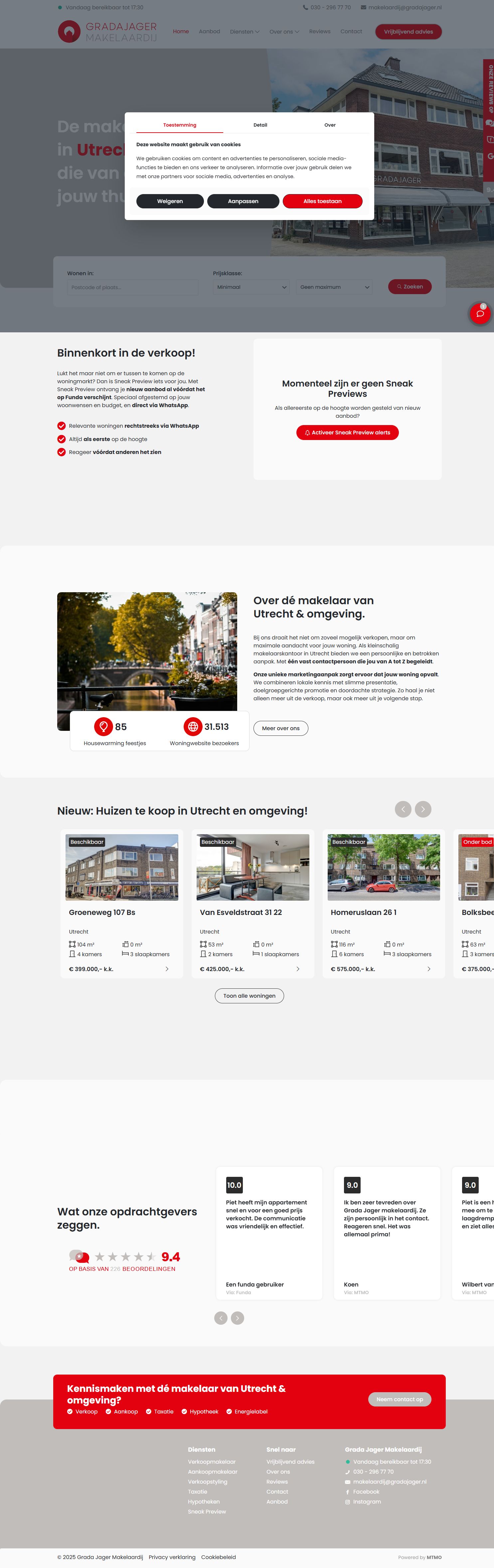The image size is (494, 1568).
Task: Open the Geen maximum price dropdown
Action: click(334, 287)
